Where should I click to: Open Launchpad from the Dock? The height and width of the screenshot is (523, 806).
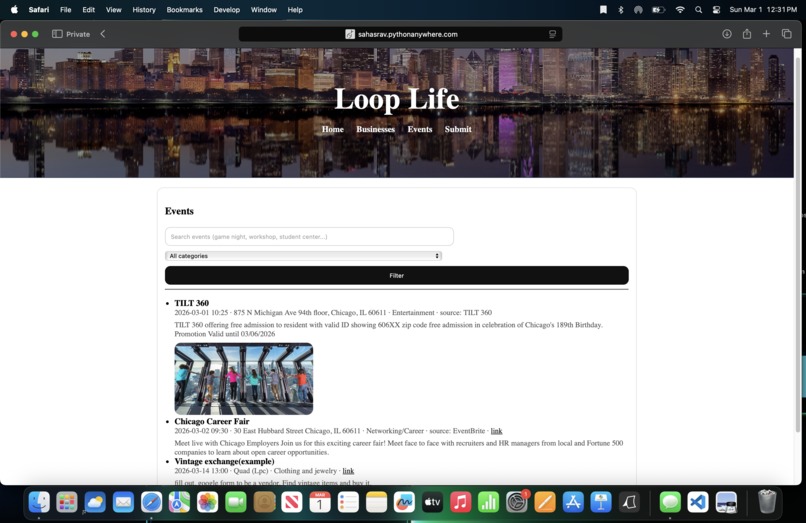(67, 502)
